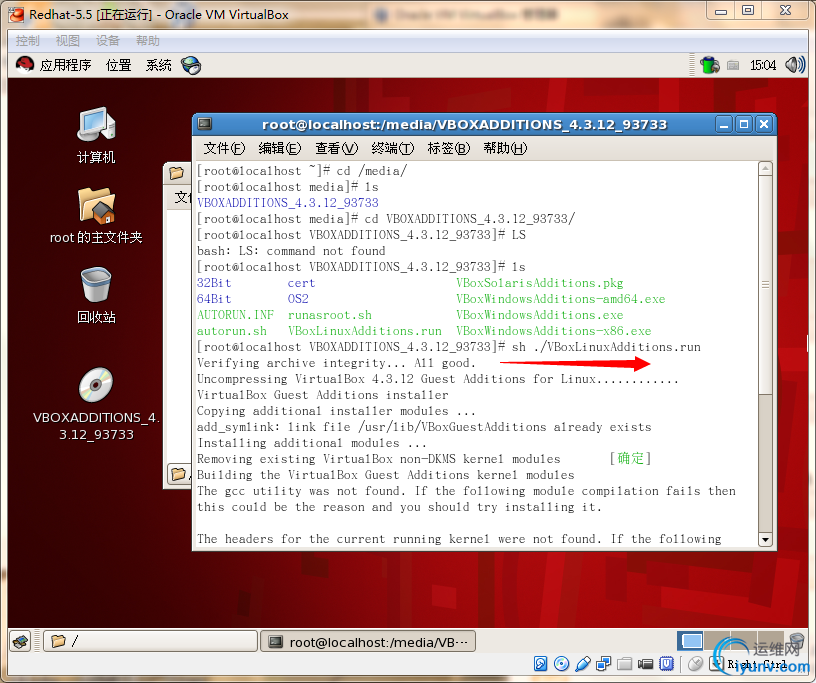This screenshot has height=683, width=816.
Task: Click the VBoxLinuxAdditions.run file name
Action: point(364,331)
